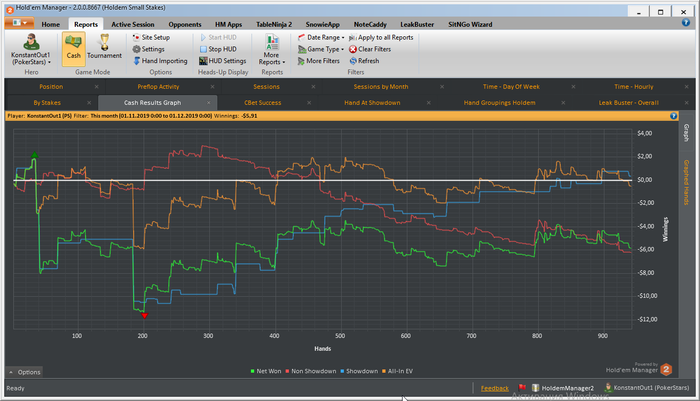Screen dimensions: 700x401
Task: Close the CBet Success tab
Action: coord(309,103)
